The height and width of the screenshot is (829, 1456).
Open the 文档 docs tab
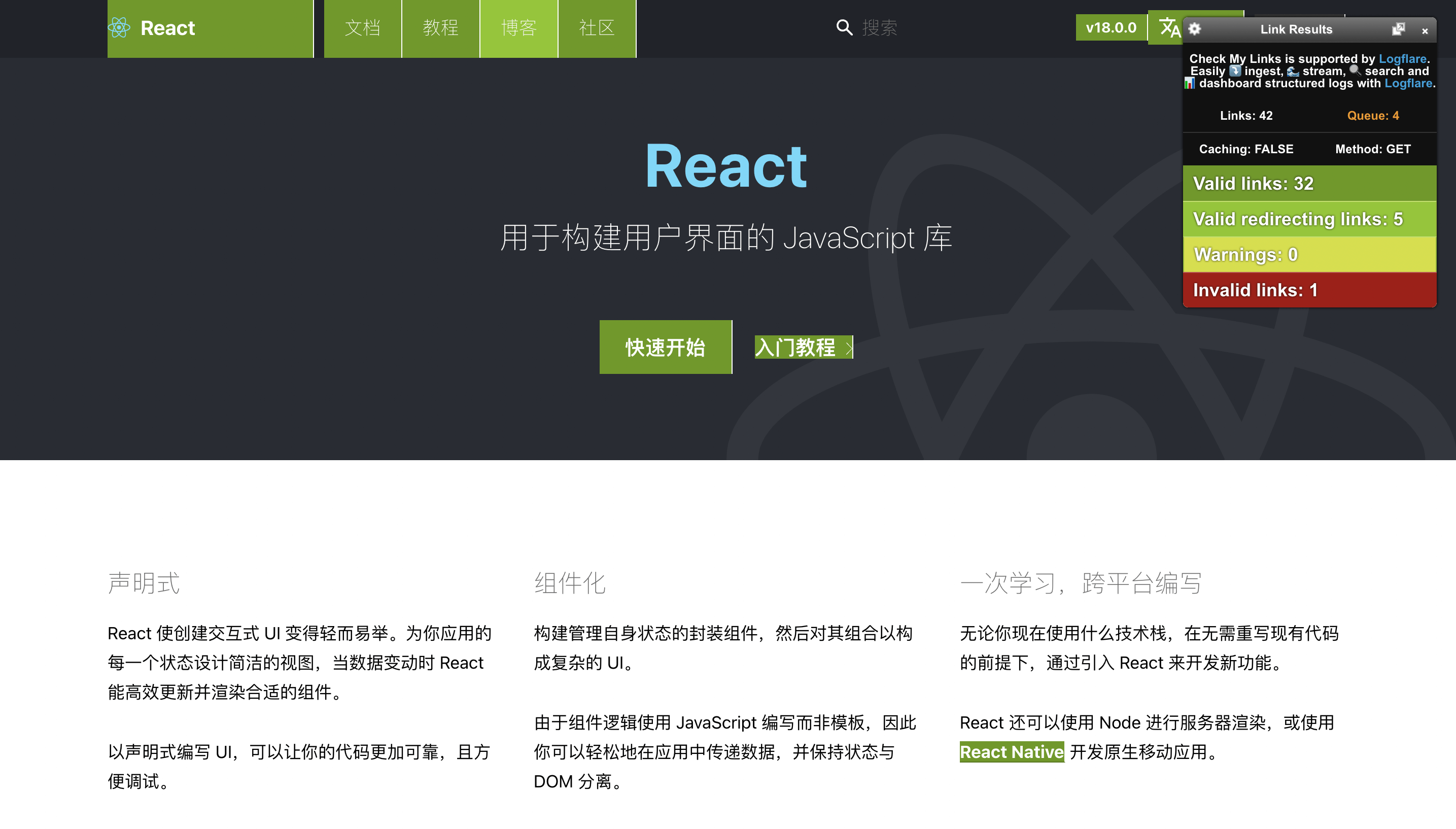tap(362, 28)
